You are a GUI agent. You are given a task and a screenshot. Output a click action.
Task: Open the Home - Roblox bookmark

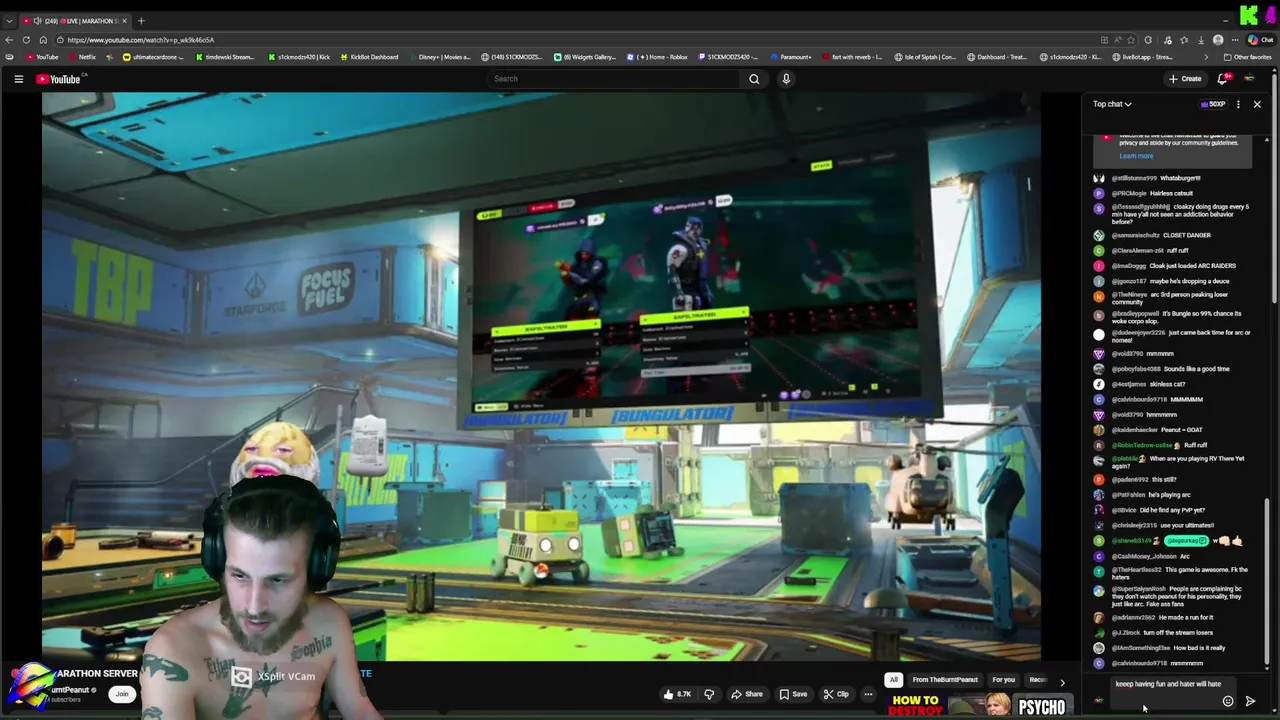click(657, 57)
